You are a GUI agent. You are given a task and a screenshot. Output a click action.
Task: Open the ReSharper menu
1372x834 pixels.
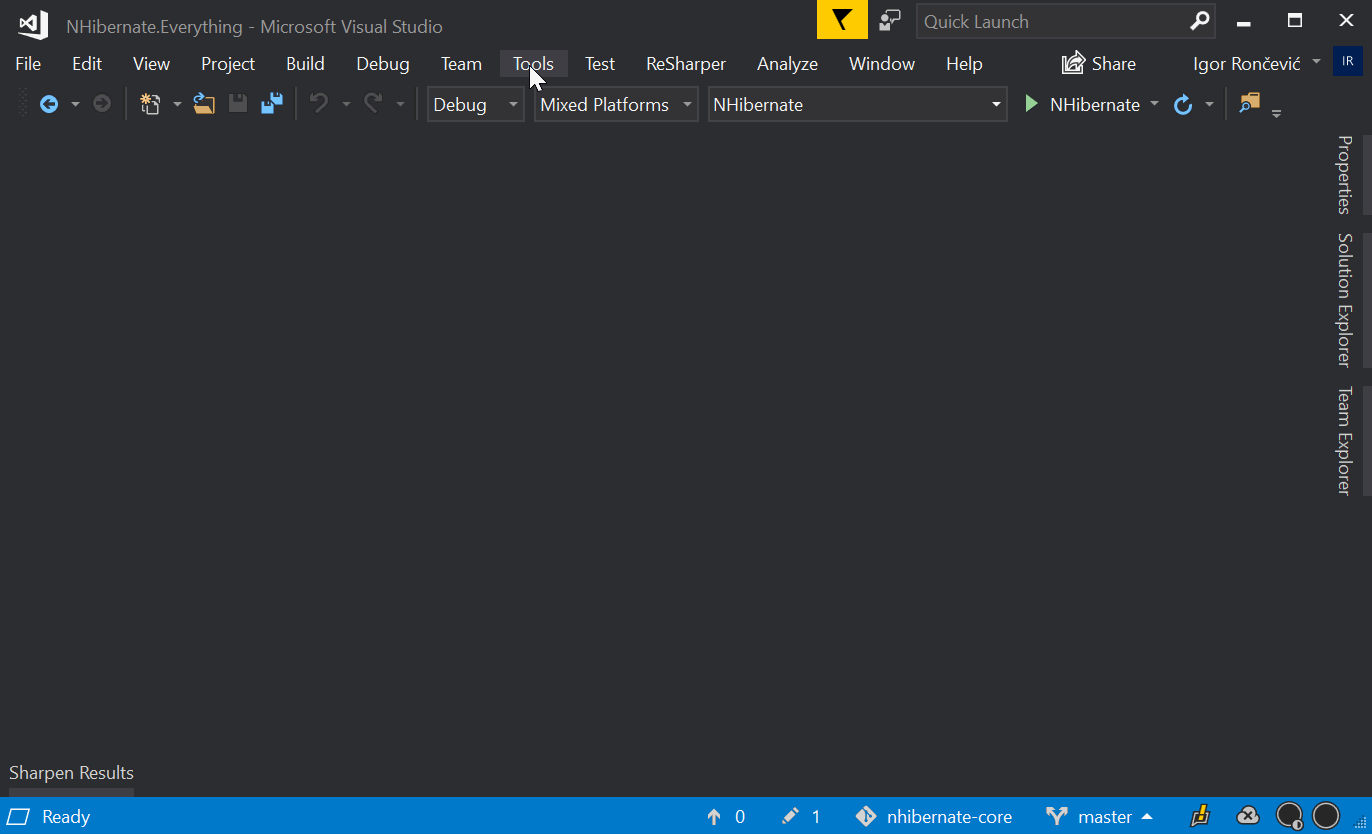[x=686, y=63]
